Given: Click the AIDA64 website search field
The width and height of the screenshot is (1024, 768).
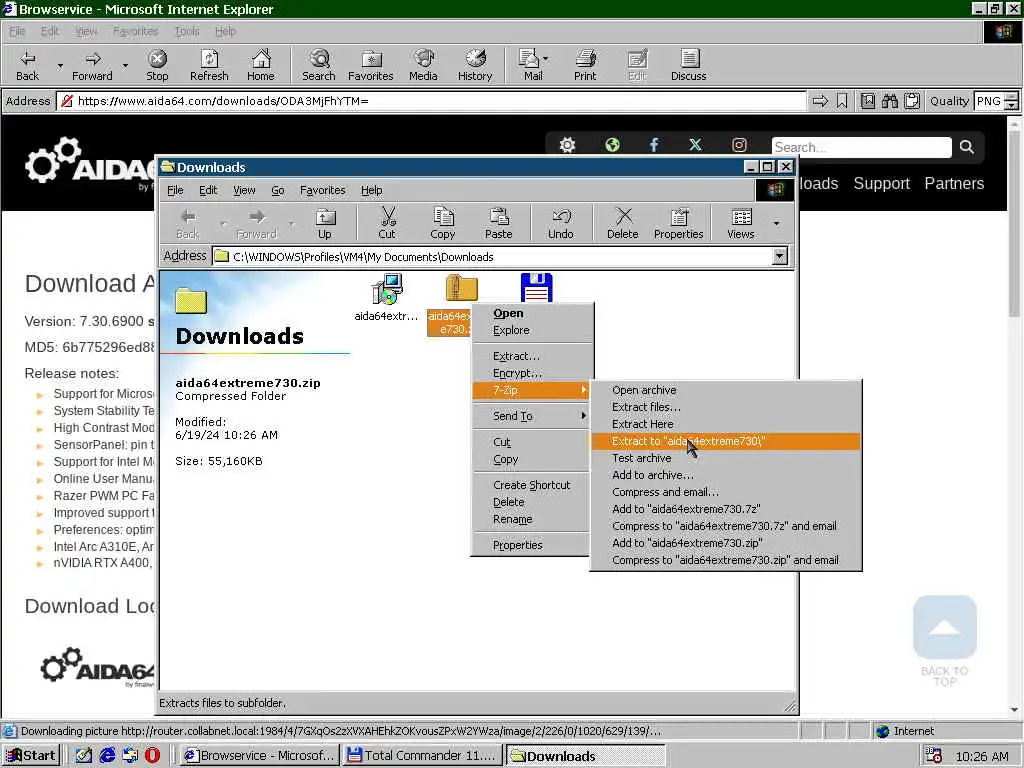Looking at the screenshot, I should pyautogui.click(x=861, y=147).
